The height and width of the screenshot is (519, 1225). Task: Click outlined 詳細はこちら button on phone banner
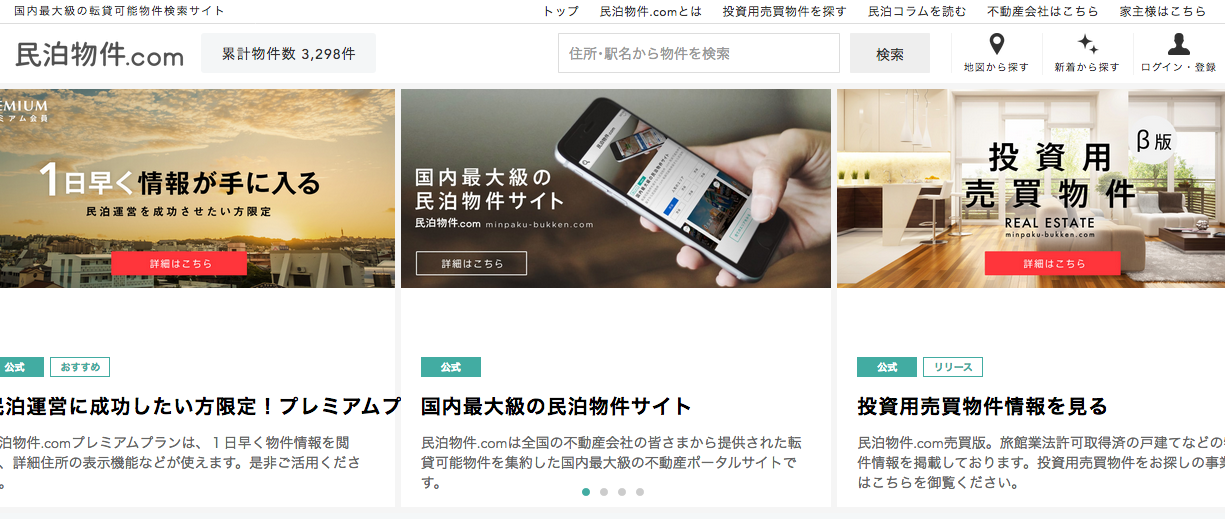(472, 264)
